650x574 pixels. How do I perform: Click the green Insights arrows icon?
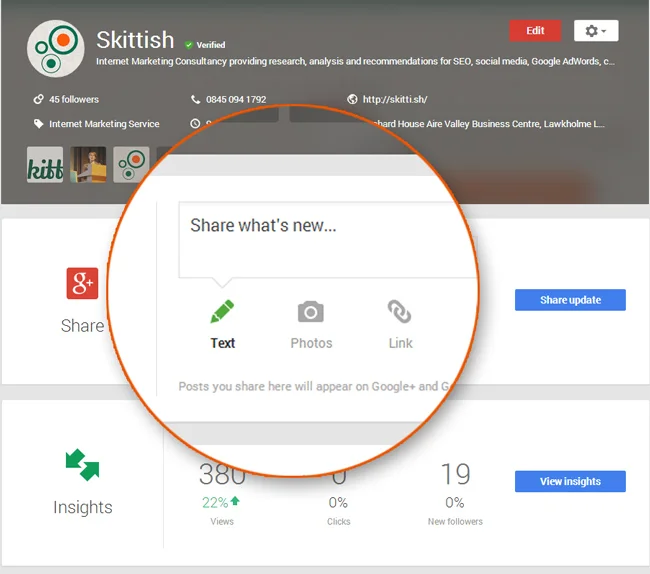click(82, 465)
